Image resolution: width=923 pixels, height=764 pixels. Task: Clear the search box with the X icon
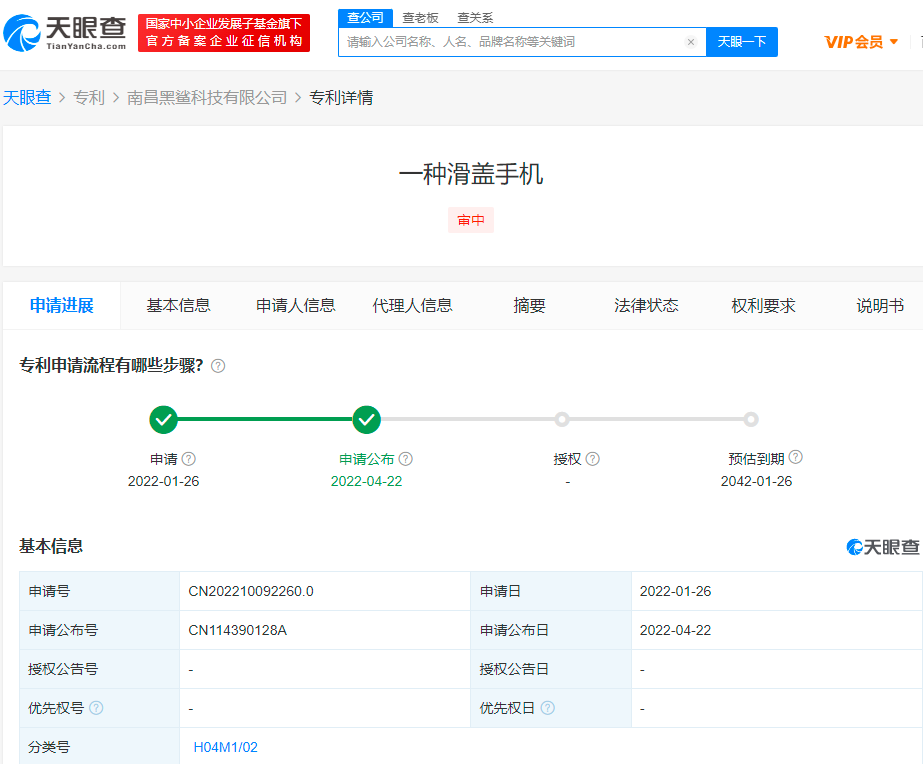tap(691, 42)
